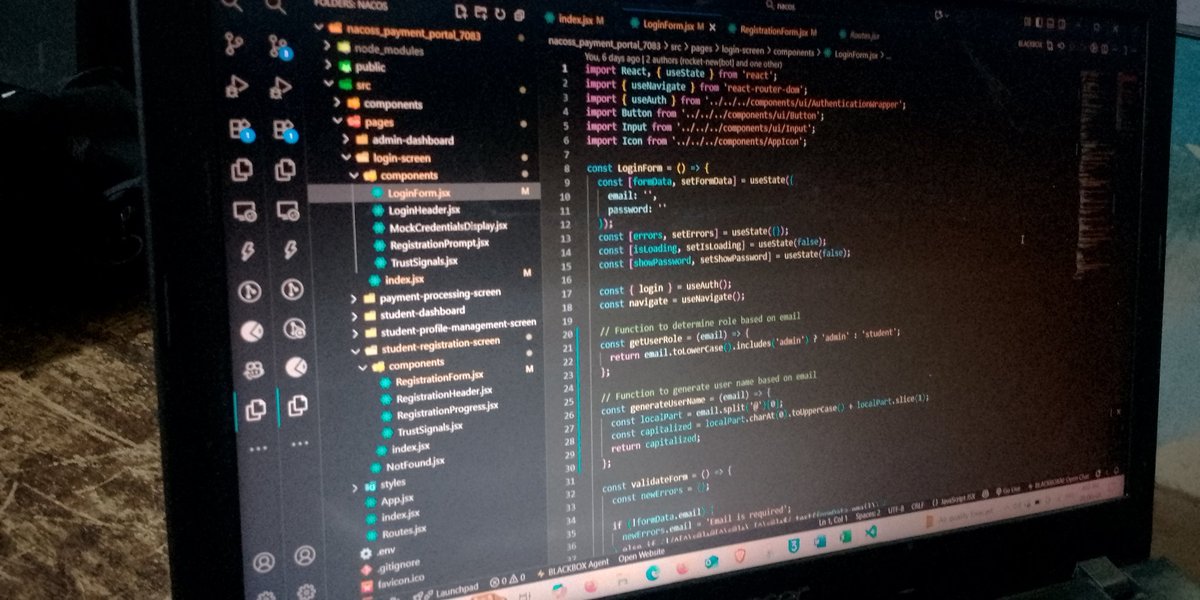Open TrustSignals.jsx below RegistrationPrompt.jsx
The image size is (1200, 600).
424,261
